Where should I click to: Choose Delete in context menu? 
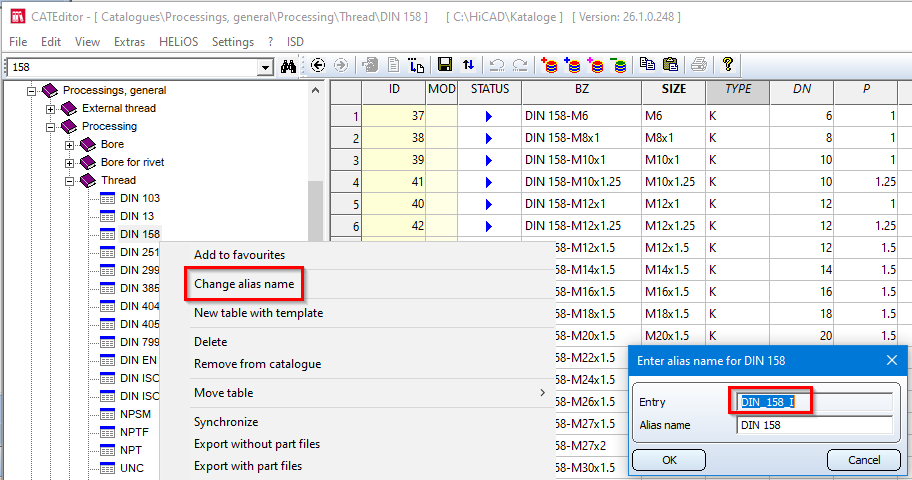tap(211, 342)
